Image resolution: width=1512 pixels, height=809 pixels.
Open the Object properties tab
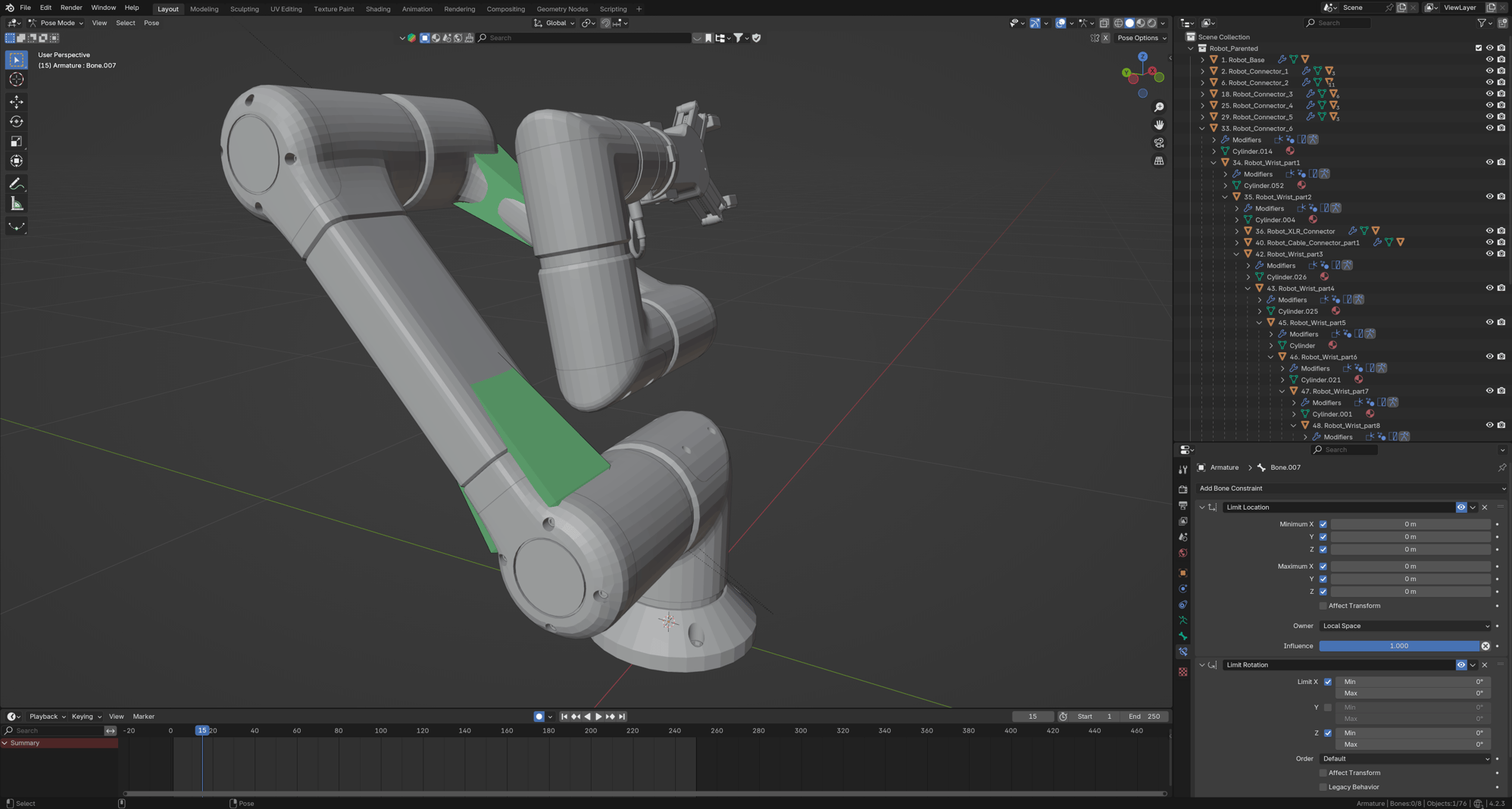[x=1182, y=573]
